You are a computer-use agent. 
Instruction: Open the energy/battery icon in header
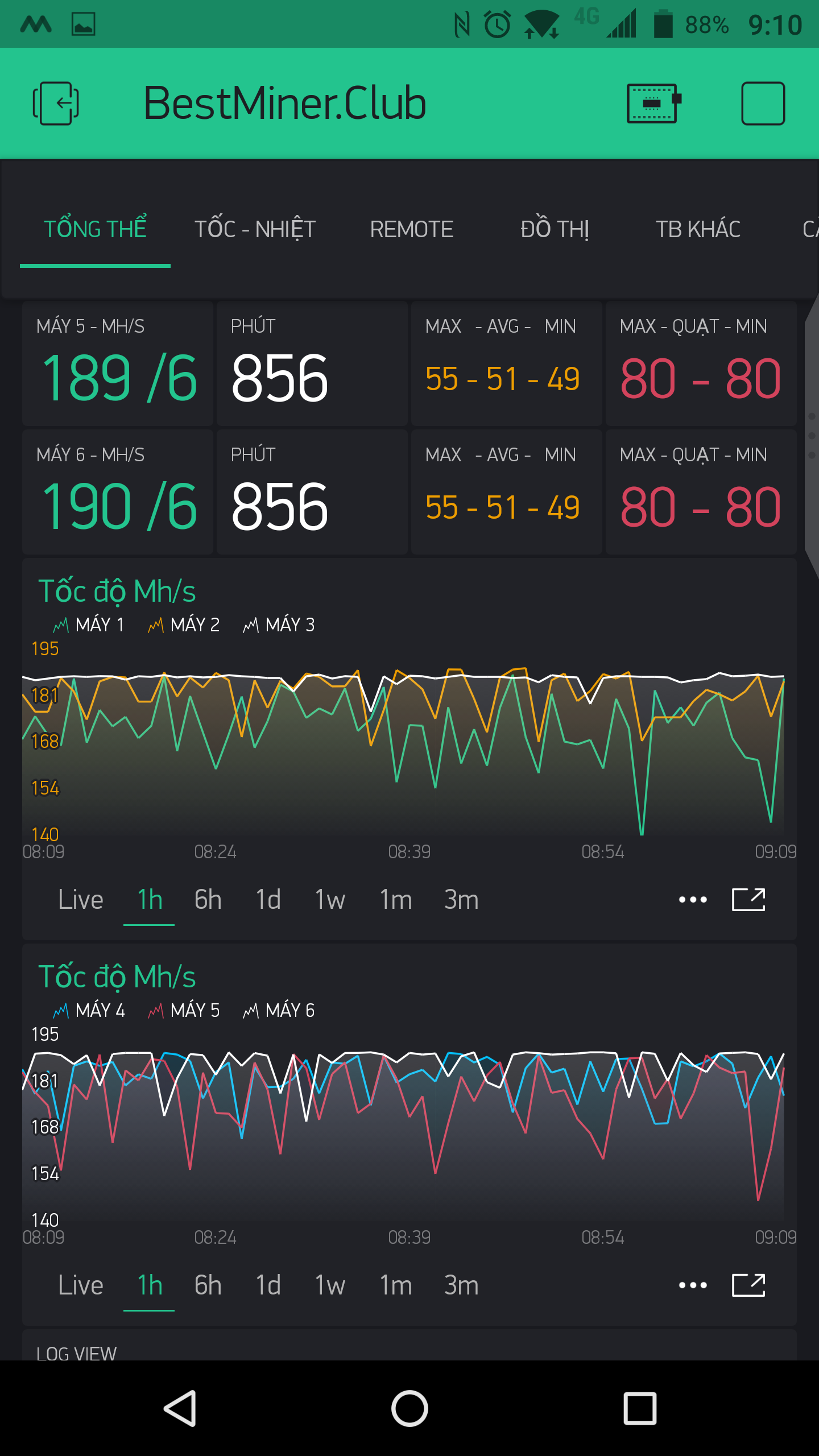click(x=653, y=104)
